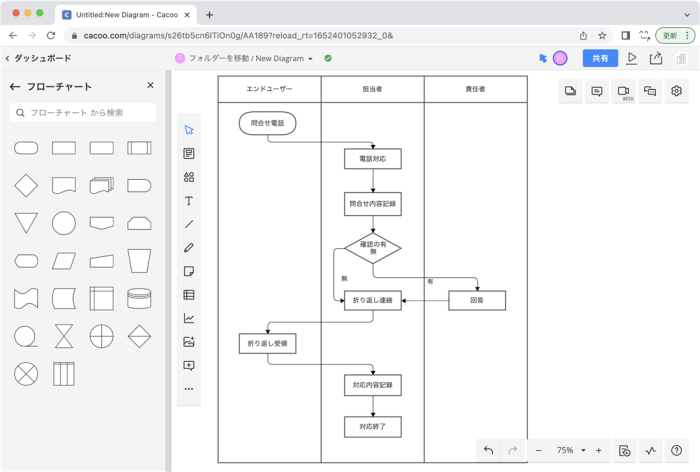Open revision history icon
The width and height of the screenshot is (700, 472).
pos(625,451)
